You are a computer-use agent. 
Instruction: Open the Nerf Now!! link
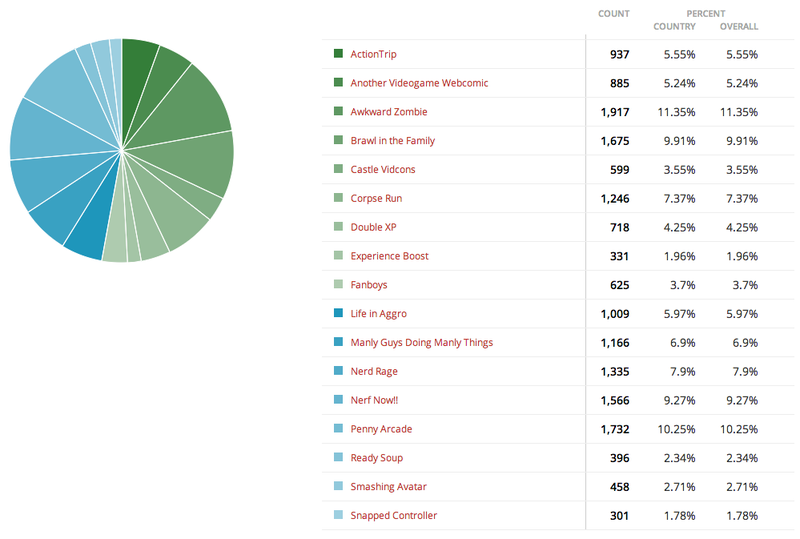pyautogui.click(x=374, y=400)
